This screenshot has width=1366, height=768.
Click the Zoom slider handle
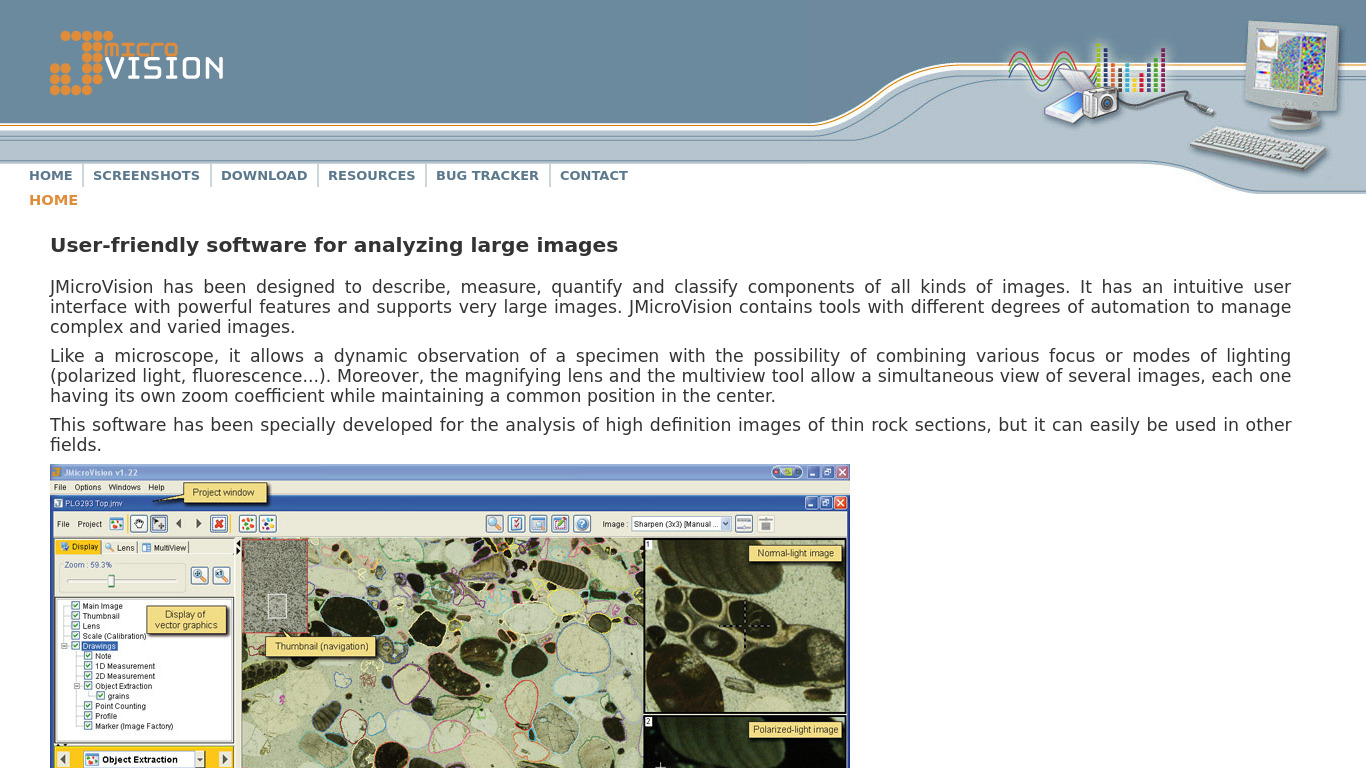point(111,580)
